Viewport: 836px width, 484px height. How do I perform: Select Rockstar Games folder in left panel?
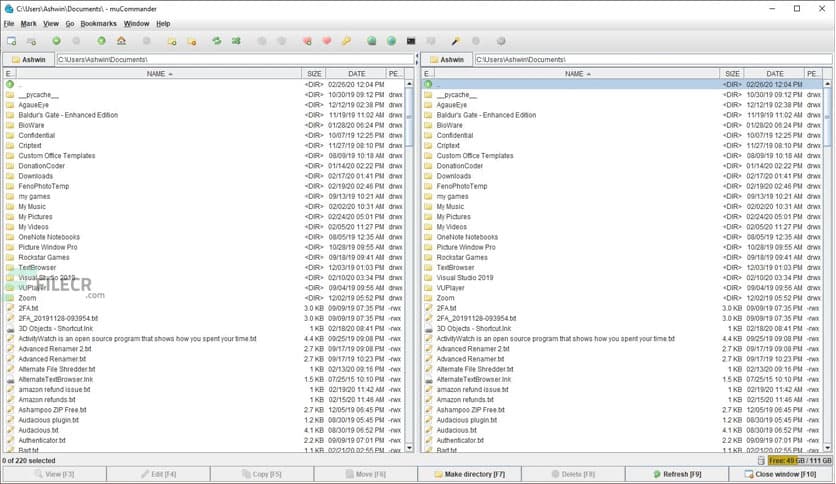205,257
